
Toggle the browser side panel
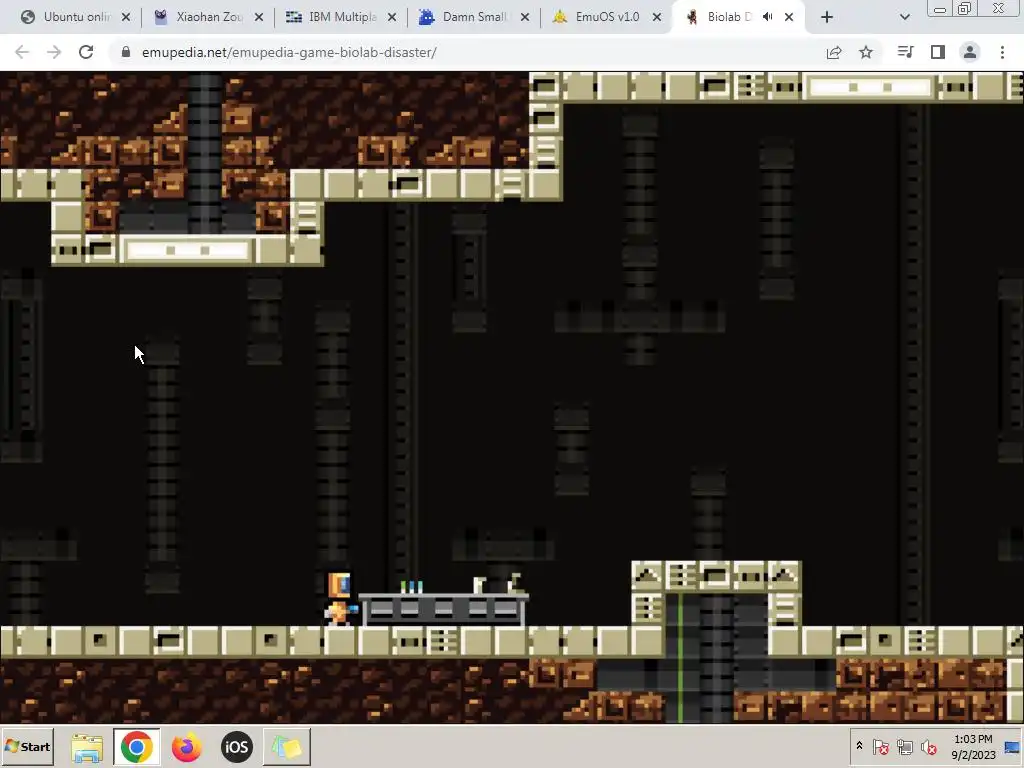(938, 52)
